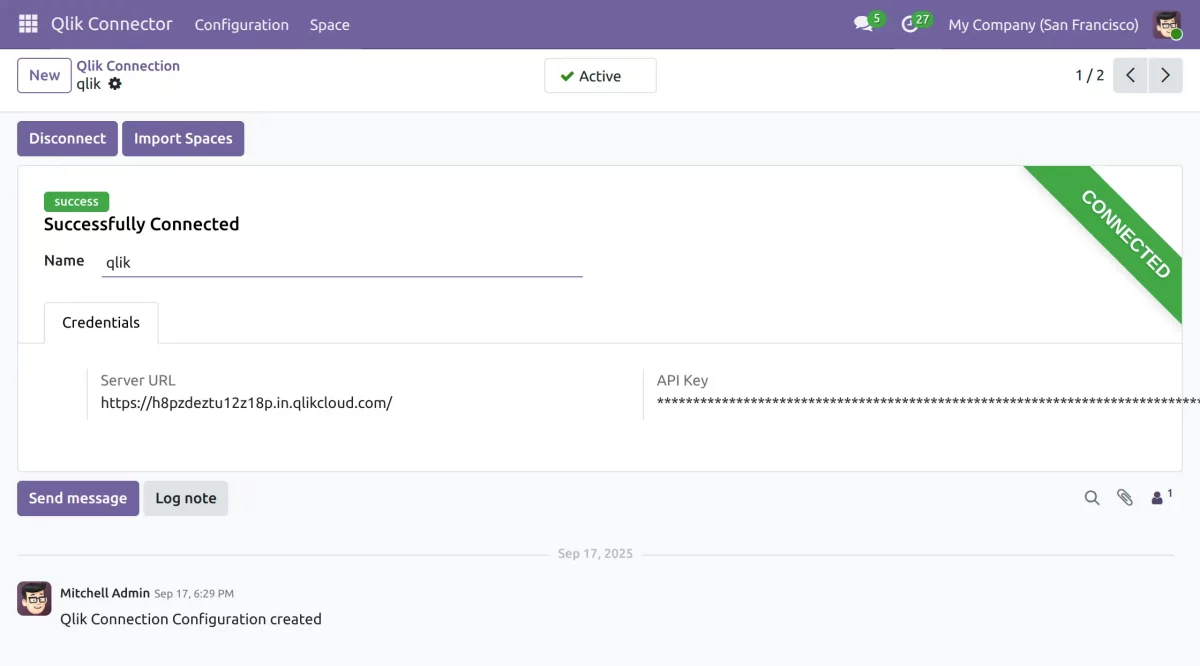Screen dimensions: 1200x666
Task: Click the Sep 17, 6:29 PM timestamp
Action: point(194,594)
